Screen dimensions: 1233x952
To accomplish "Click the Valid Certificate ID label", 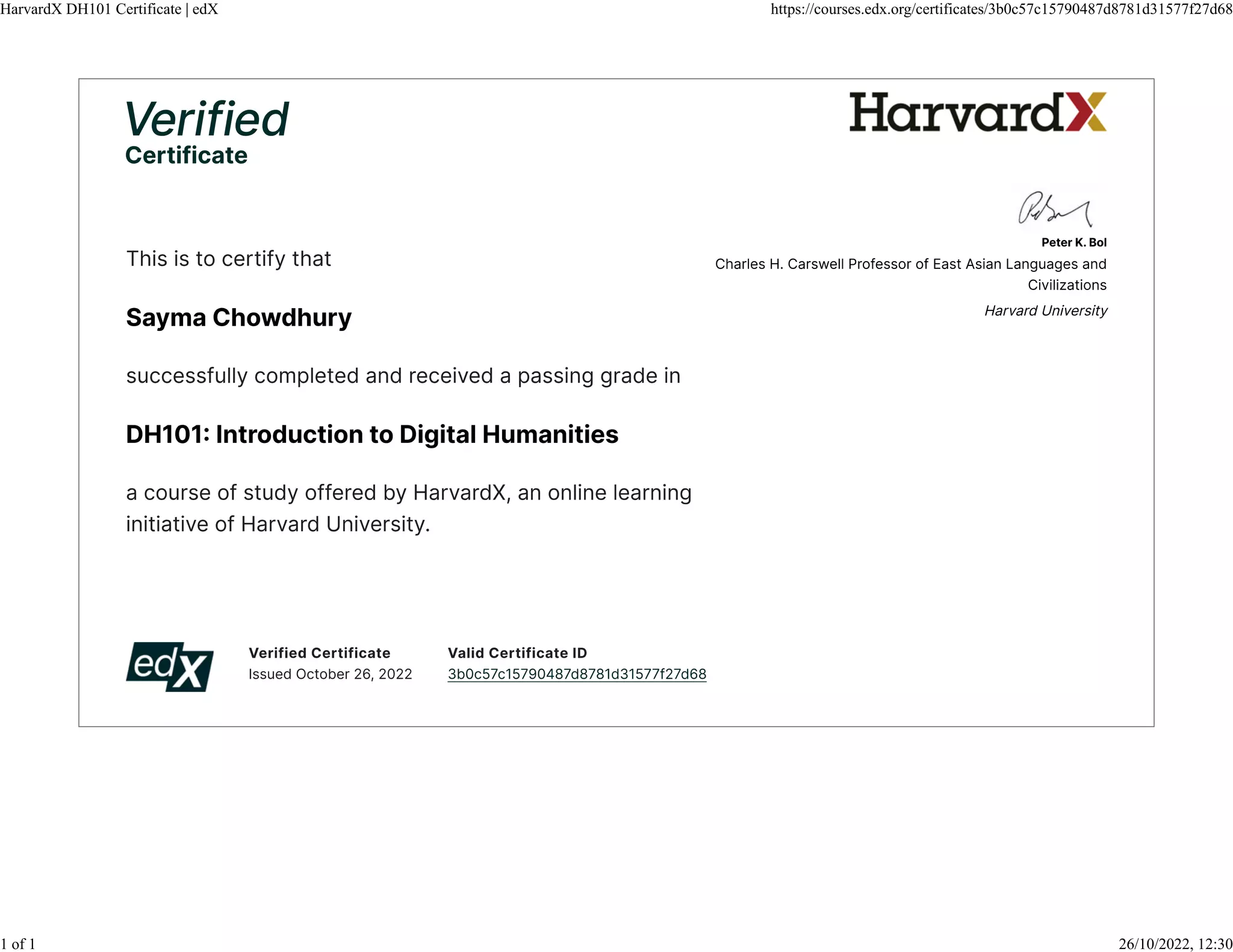I will [517, 653].
